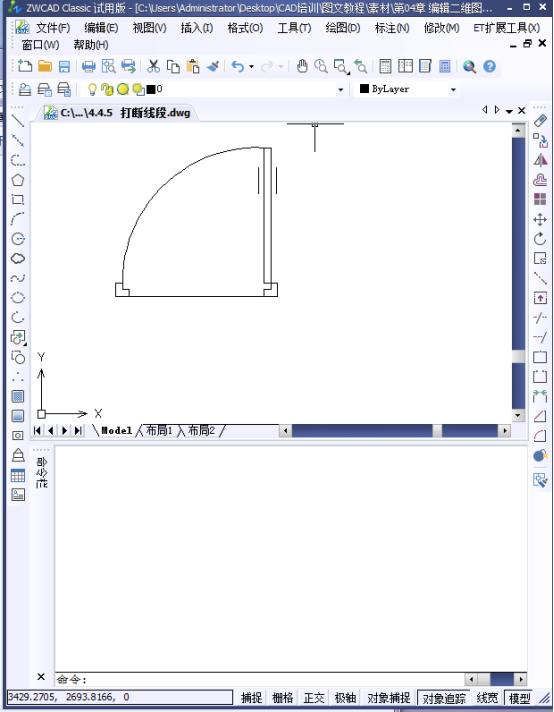Select the Polygon drawing tool
The width and height of the screenshot is (554, 712).
18,180
